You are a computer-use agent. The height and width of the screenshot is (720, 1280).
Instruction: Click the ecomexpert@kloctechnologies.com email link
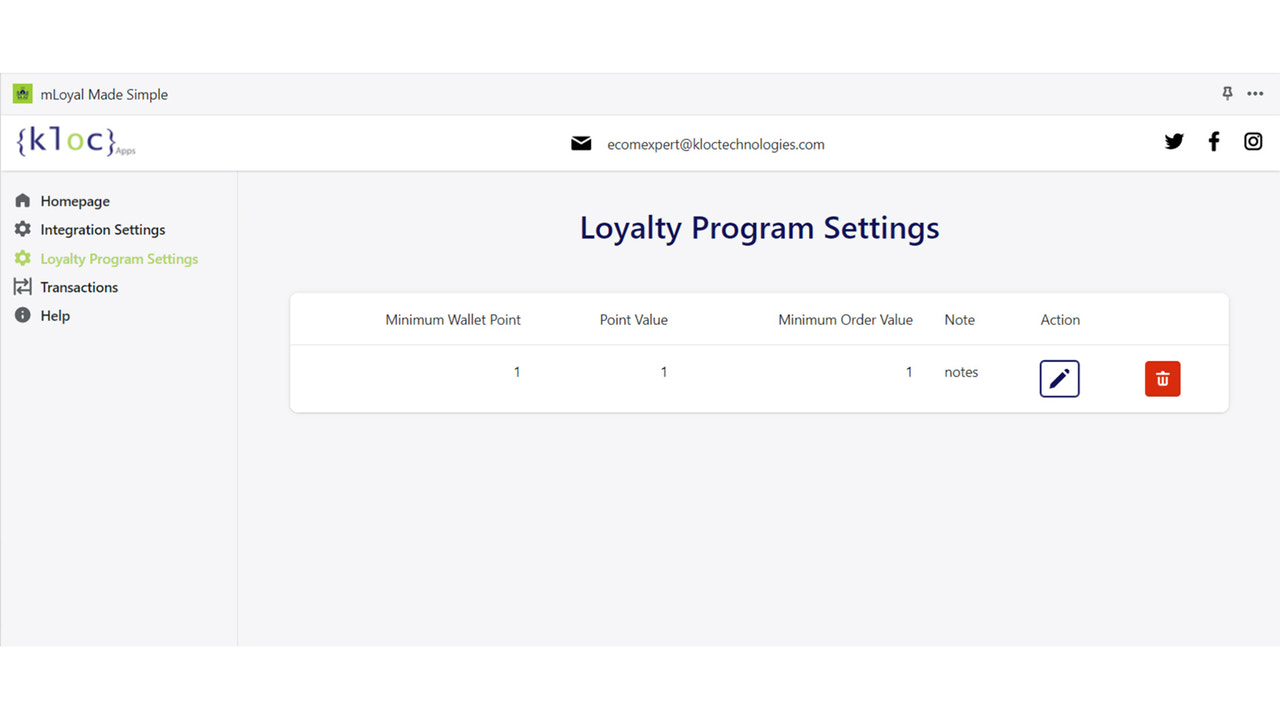click(x=716, y=144)
